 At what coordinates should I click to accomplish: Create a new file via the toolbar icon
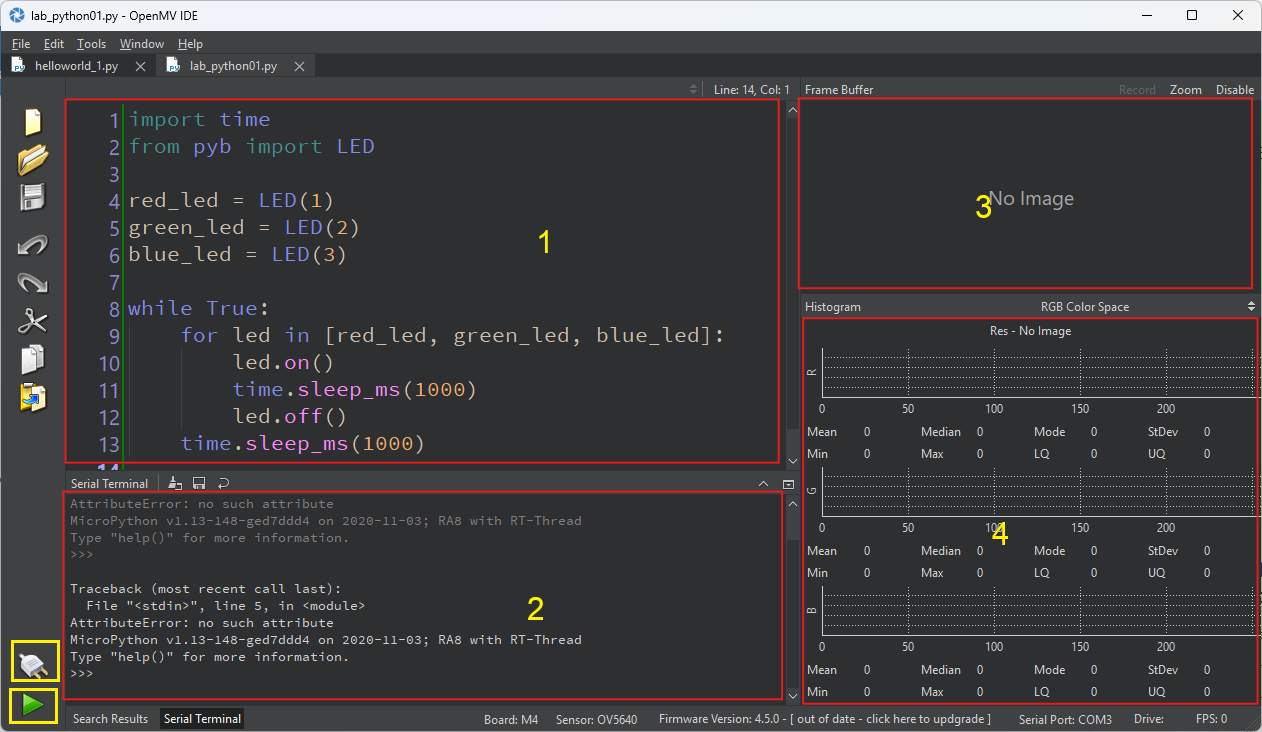click(x=31, y=121)
